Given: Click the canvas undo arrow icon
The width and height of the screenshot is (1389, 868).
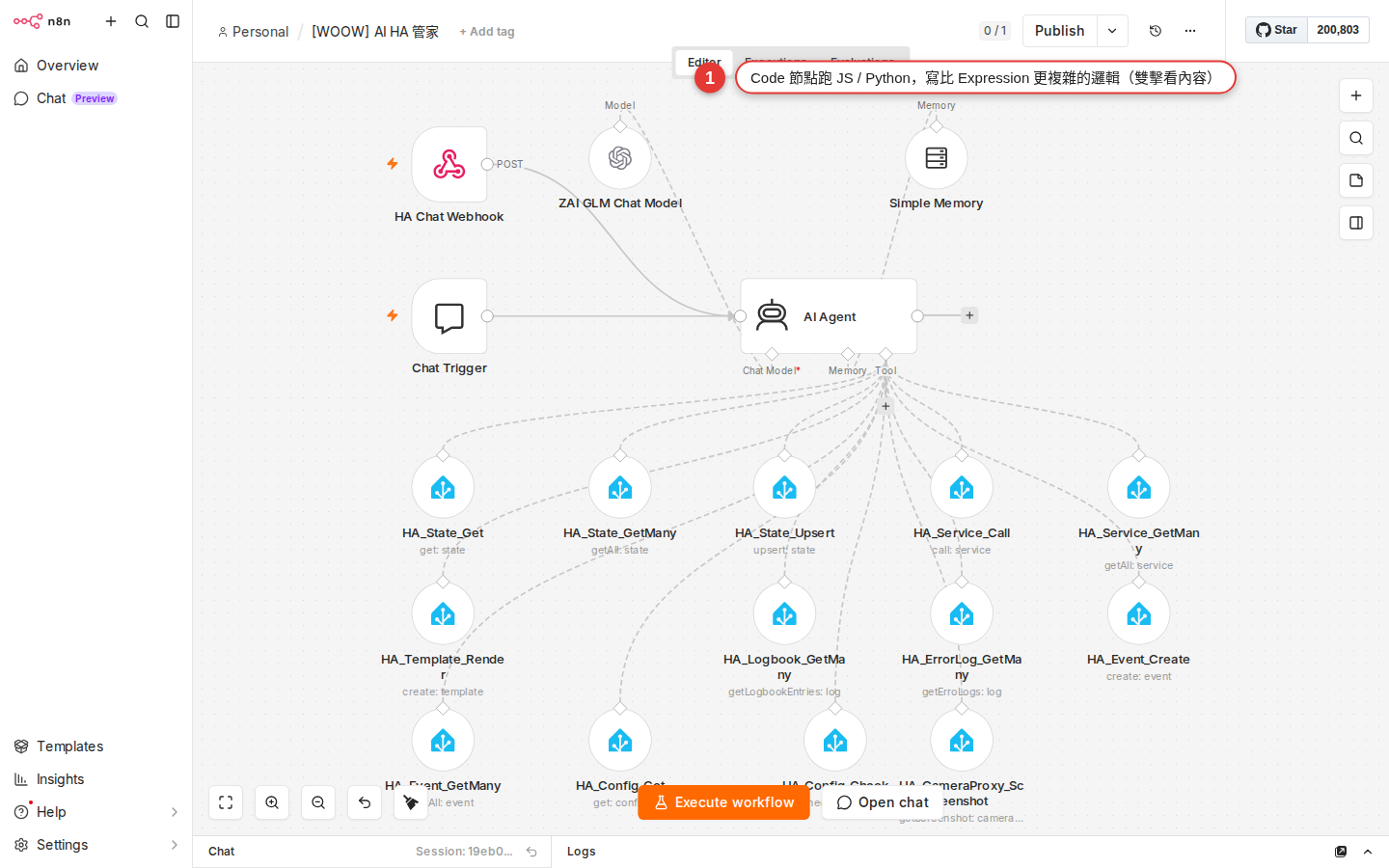Looking at the screenshot, I should [365, 802].
